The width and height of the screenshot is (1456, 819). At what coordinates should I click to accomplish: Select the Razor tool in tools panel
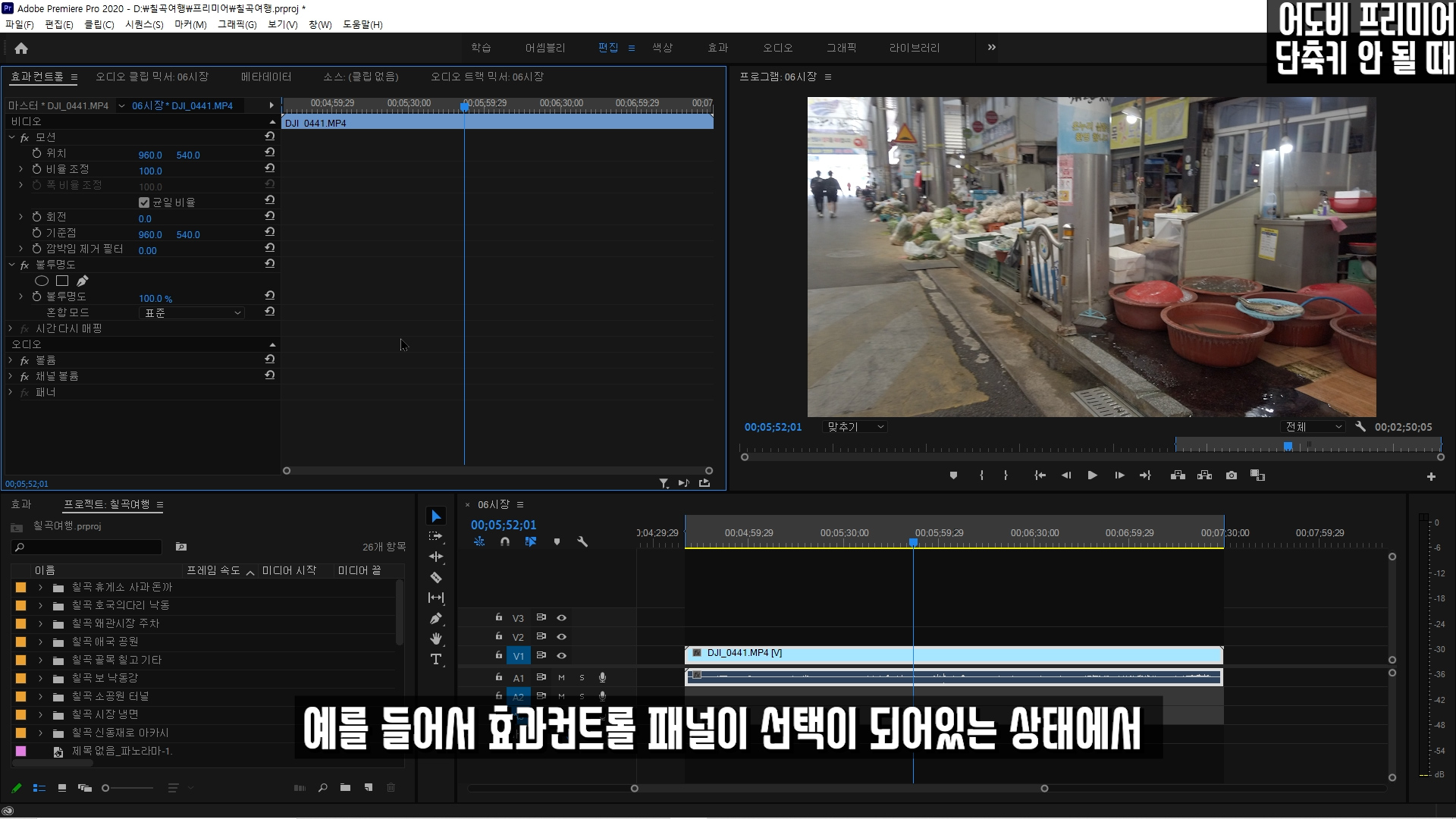click(x=436, y=578)
